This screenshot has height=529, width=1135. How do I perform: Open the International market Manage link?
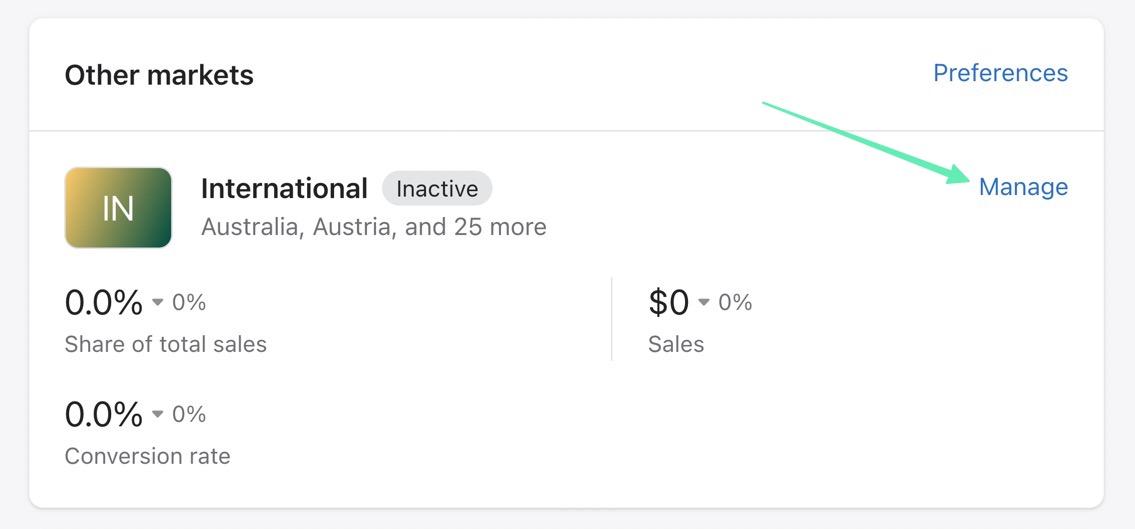[x=1023, y=187]
